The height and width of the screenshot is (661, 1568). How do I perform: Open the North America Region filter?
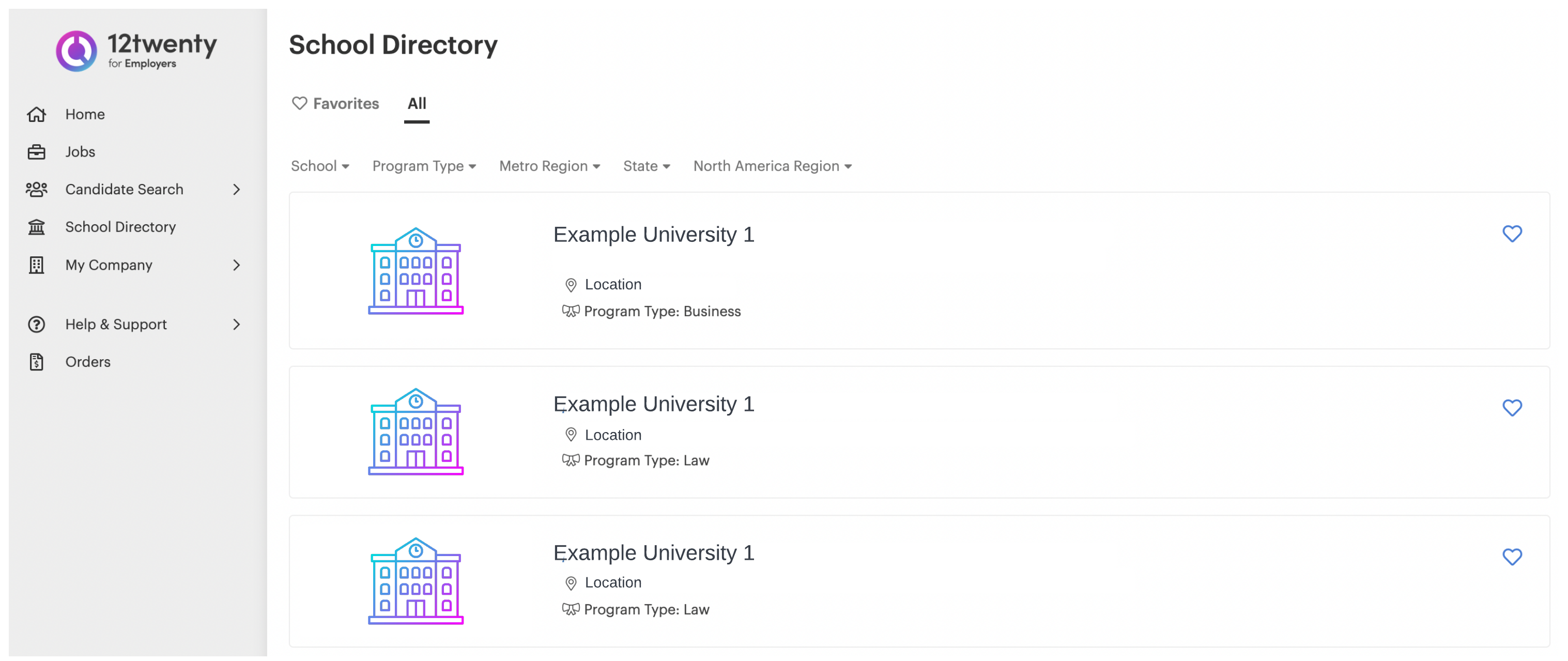coord(772,166)
